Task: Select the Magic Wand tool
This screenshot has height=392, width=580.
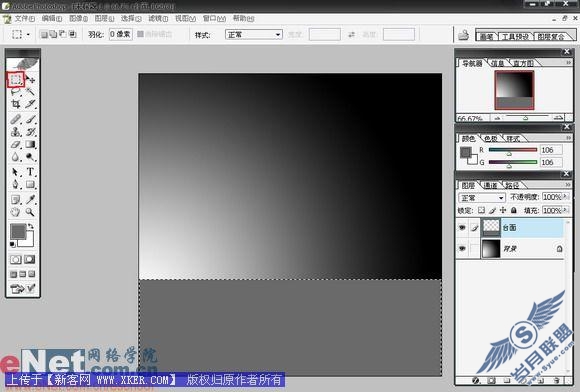Action: [30, 91]
